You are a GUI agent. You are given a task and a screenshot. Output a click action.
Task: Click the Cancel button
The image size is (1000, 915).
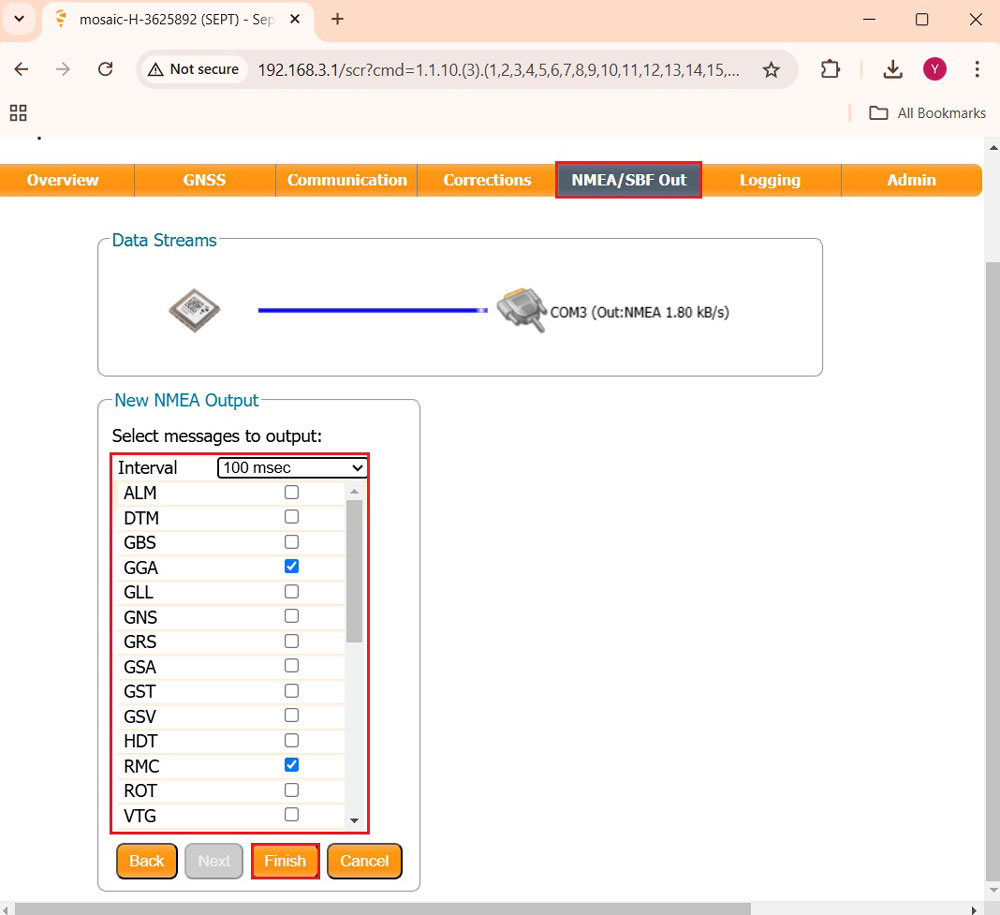(364, 861)
